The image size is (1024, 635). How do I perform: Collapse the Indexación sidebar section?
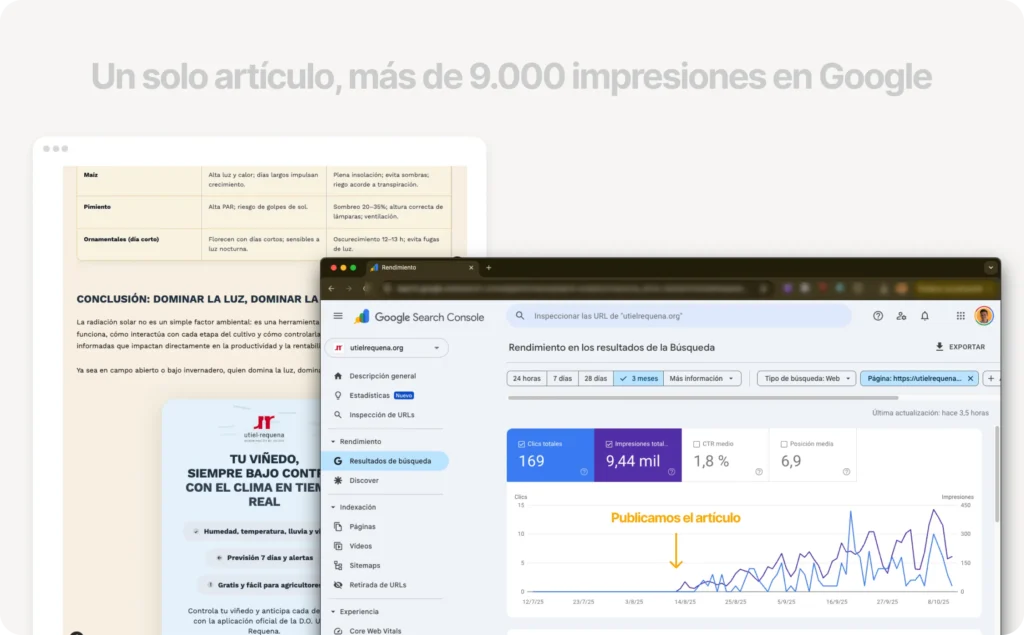click(x=333, y=507)
